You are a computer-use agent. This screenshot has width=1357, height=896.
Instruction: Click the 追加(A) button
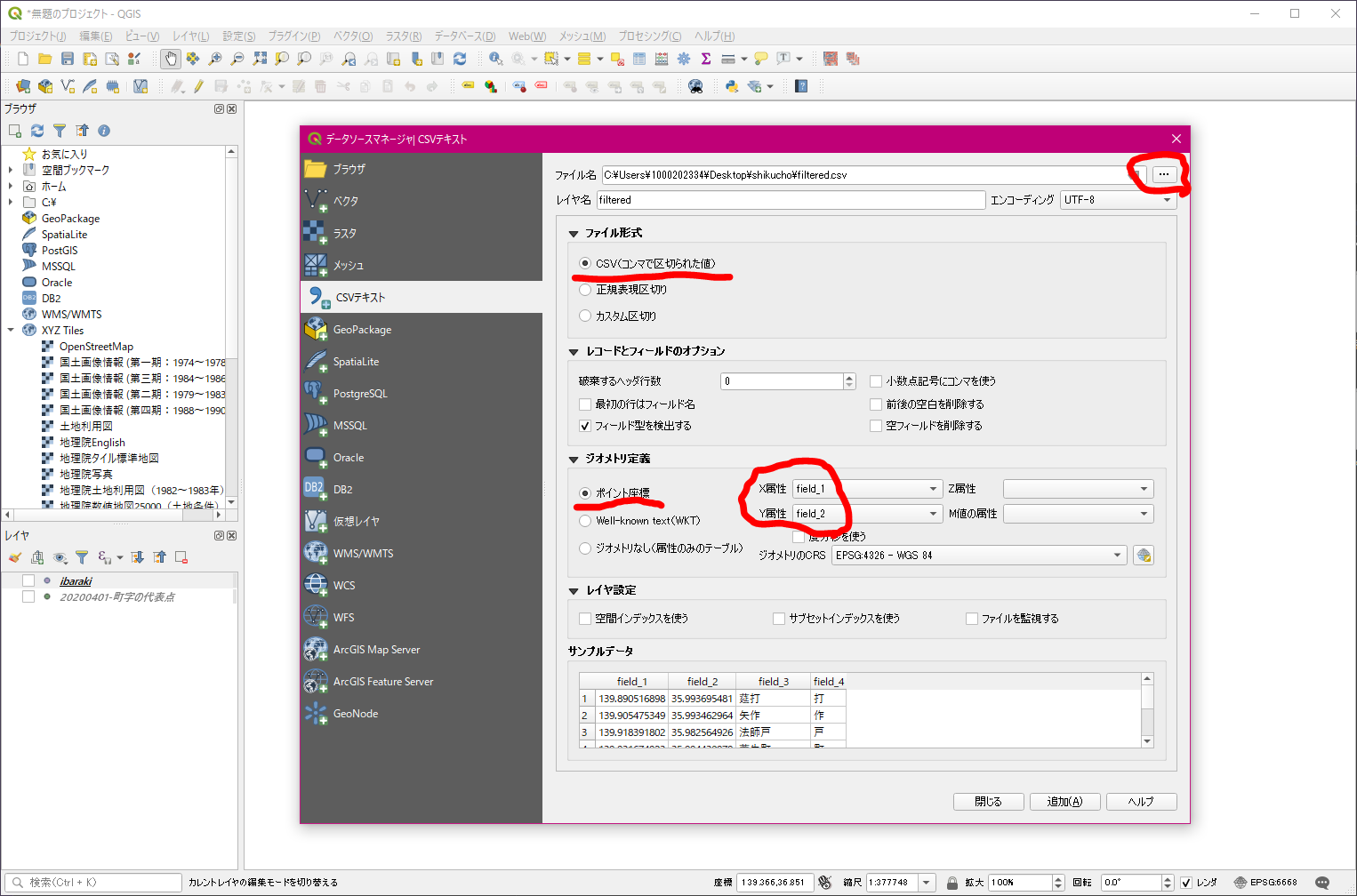click(1064, 802)
